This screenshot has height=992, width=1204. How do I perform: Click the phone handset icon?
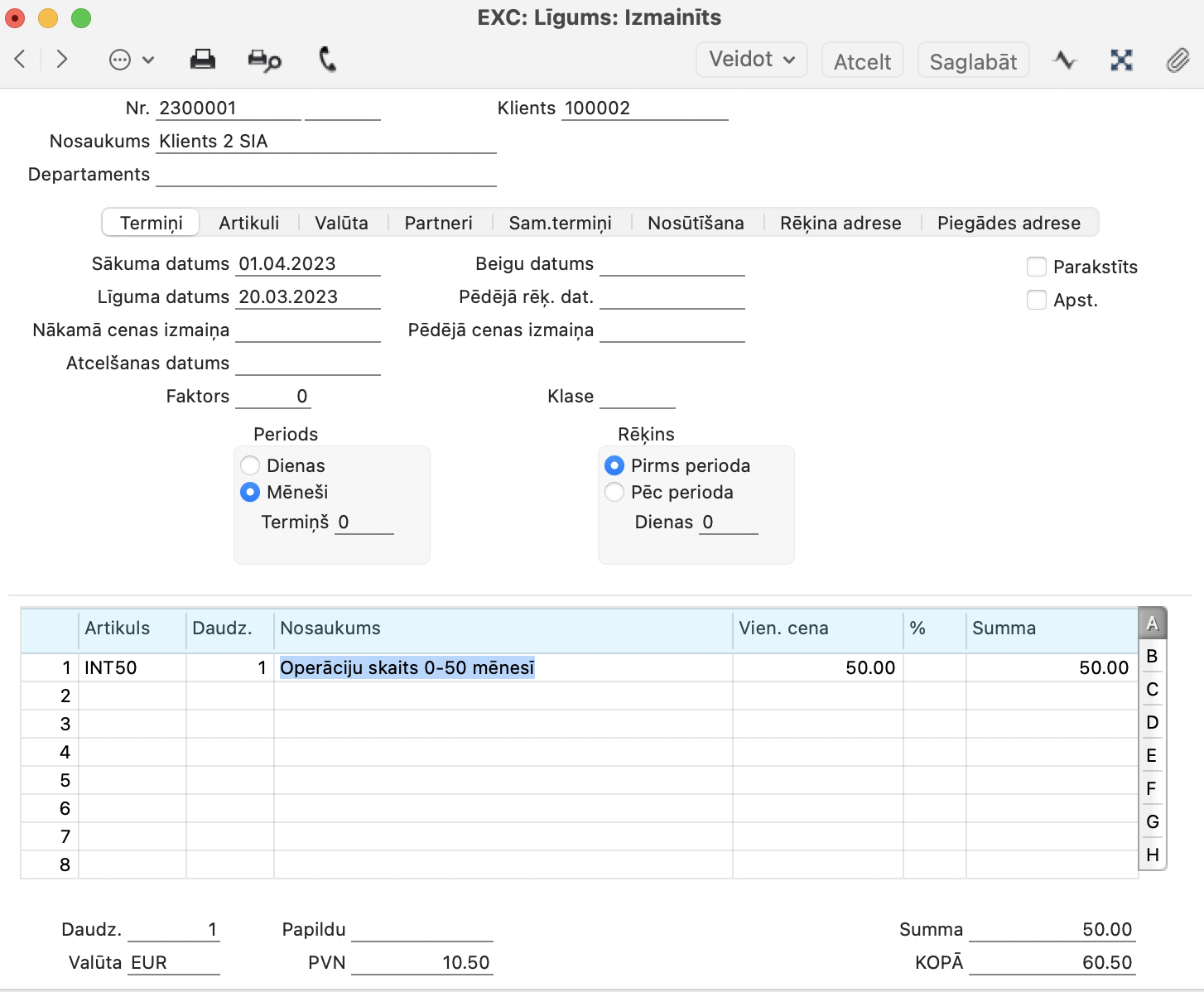(328, 60)
